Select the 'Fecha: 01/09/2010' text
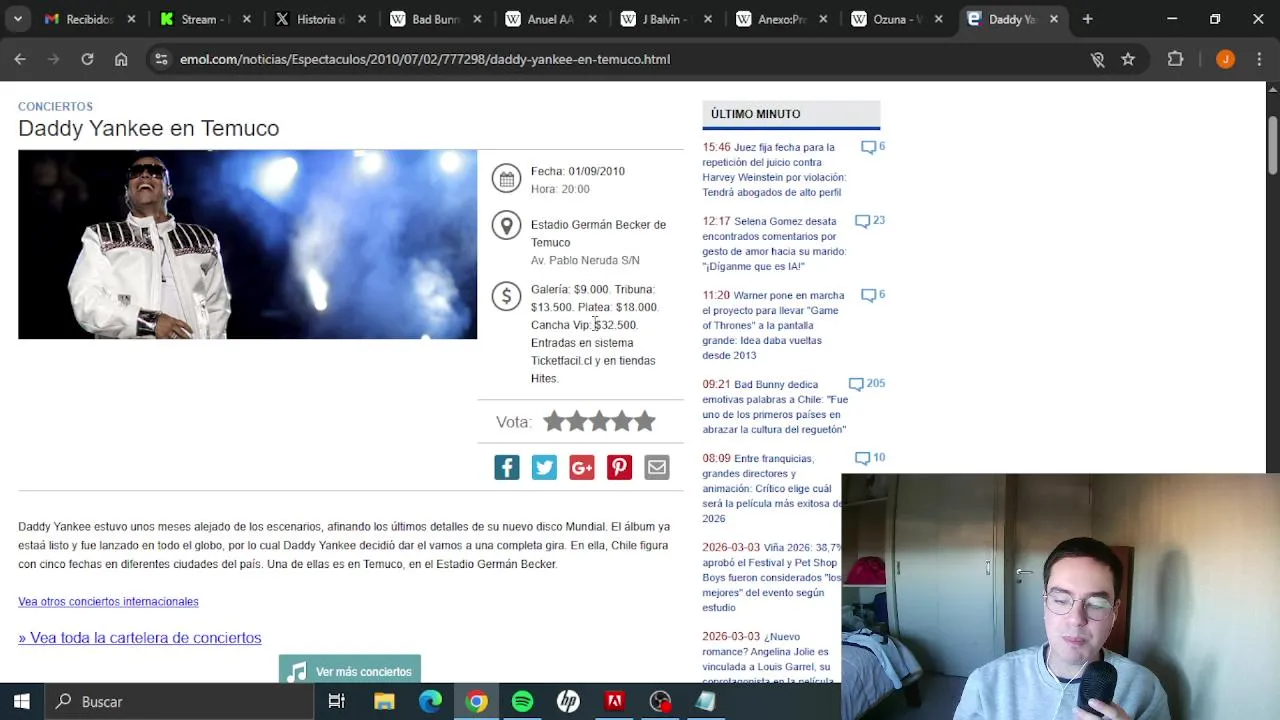Viewport: 1280px width, 720px height. pos(577,171)
